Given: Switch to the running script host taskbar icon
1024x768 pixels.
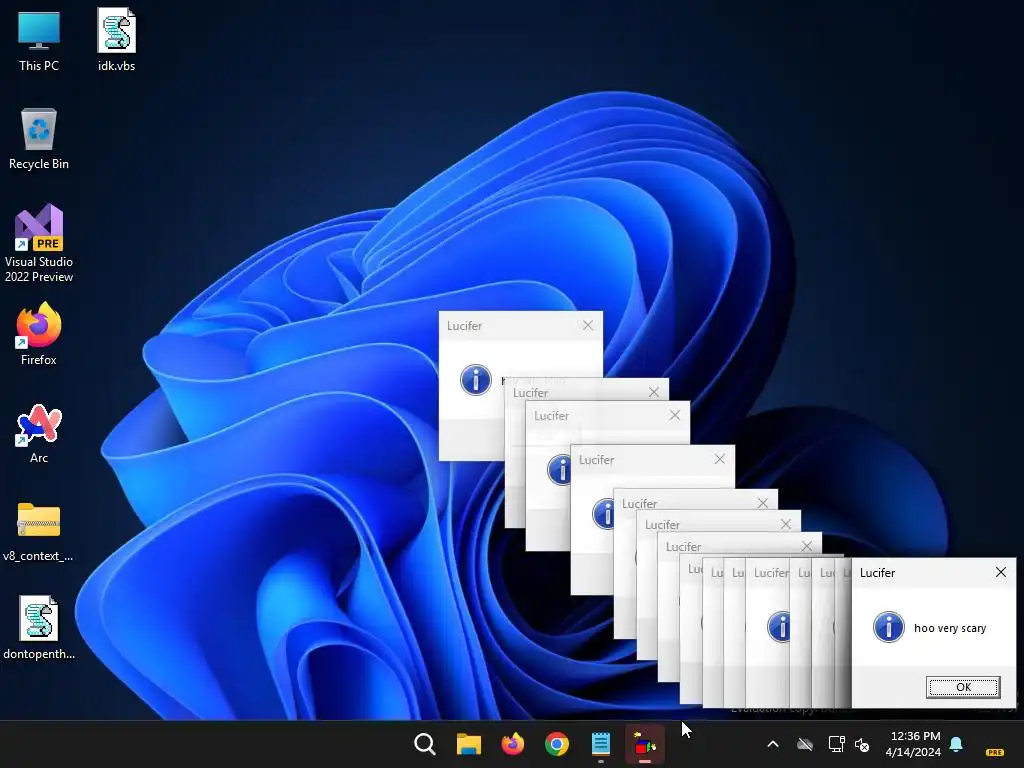Looking at the screenshot, I should 645,744.
